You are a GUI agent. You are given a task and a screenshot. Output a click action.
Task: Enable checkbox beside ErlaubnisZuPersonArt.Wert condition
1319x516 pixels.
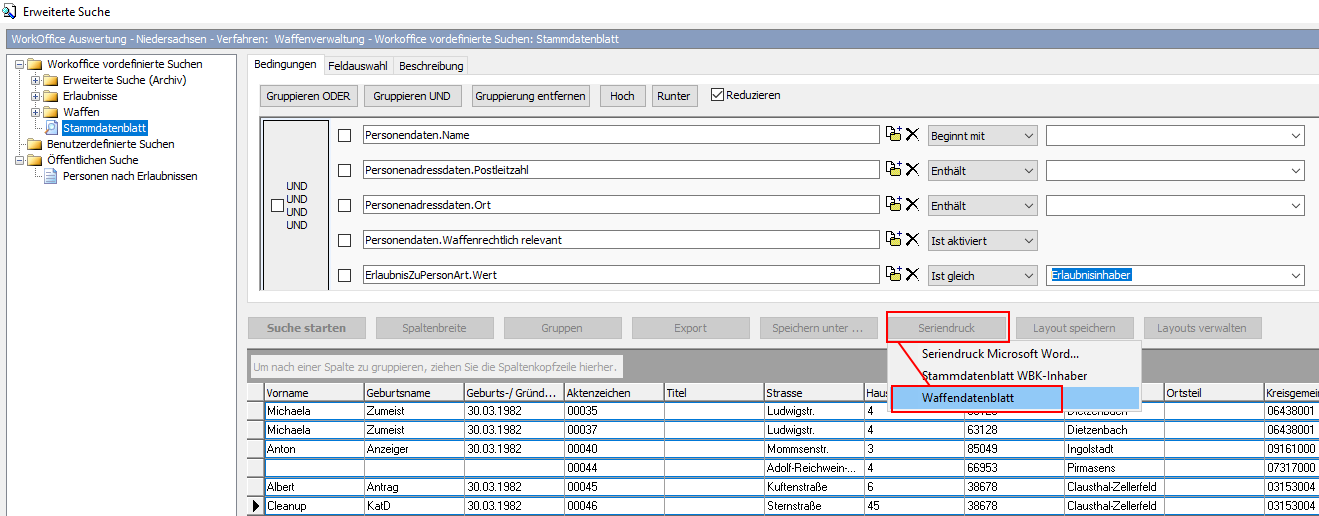tap(345, 275)
